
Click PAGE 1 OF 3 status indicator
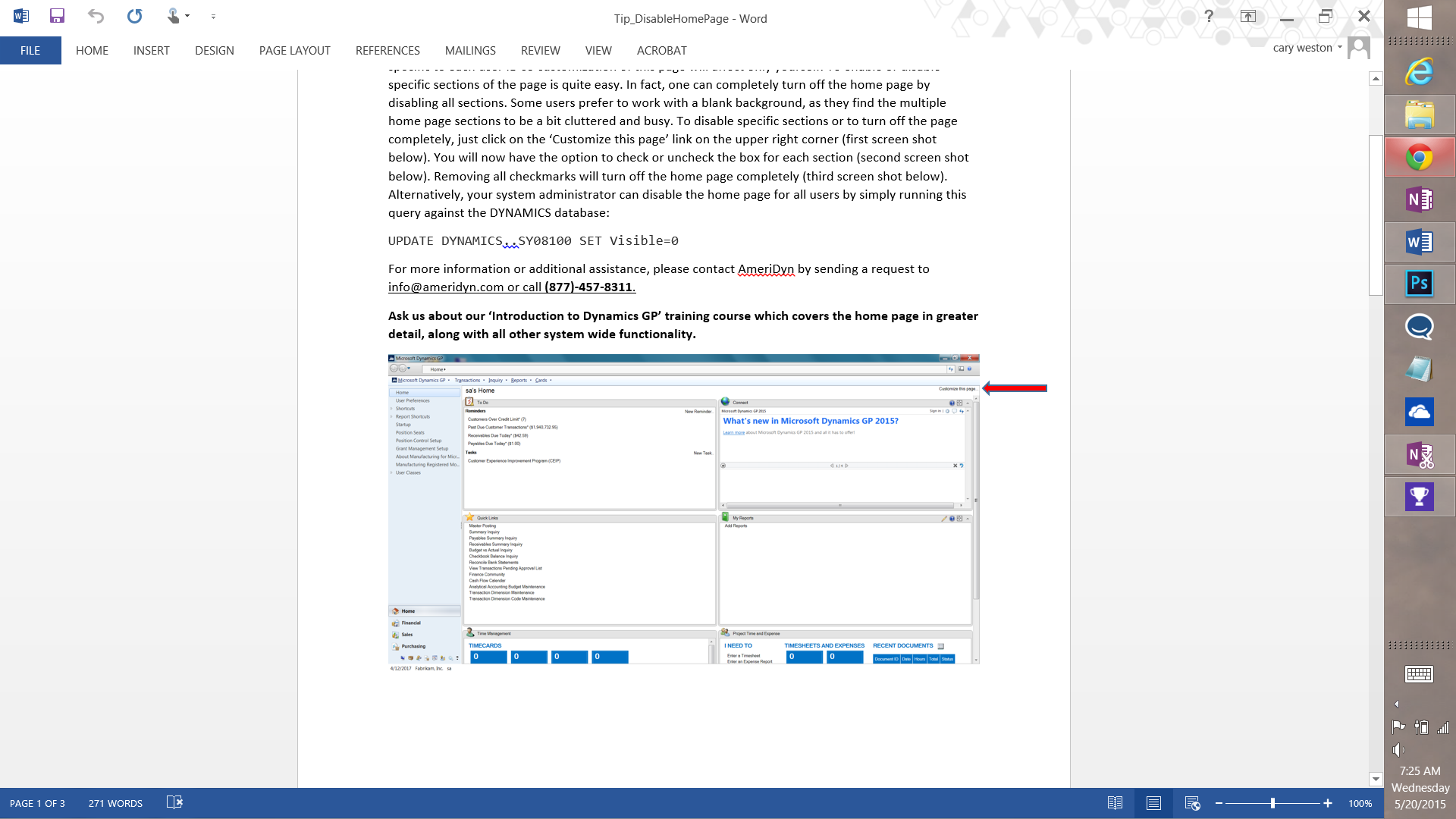click(x=37, y=803)
